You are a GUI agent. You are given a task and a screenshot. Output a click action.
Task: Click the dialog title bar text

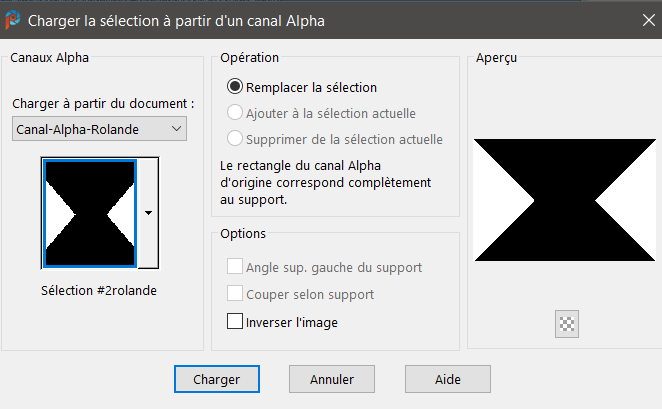click(176, 20)
